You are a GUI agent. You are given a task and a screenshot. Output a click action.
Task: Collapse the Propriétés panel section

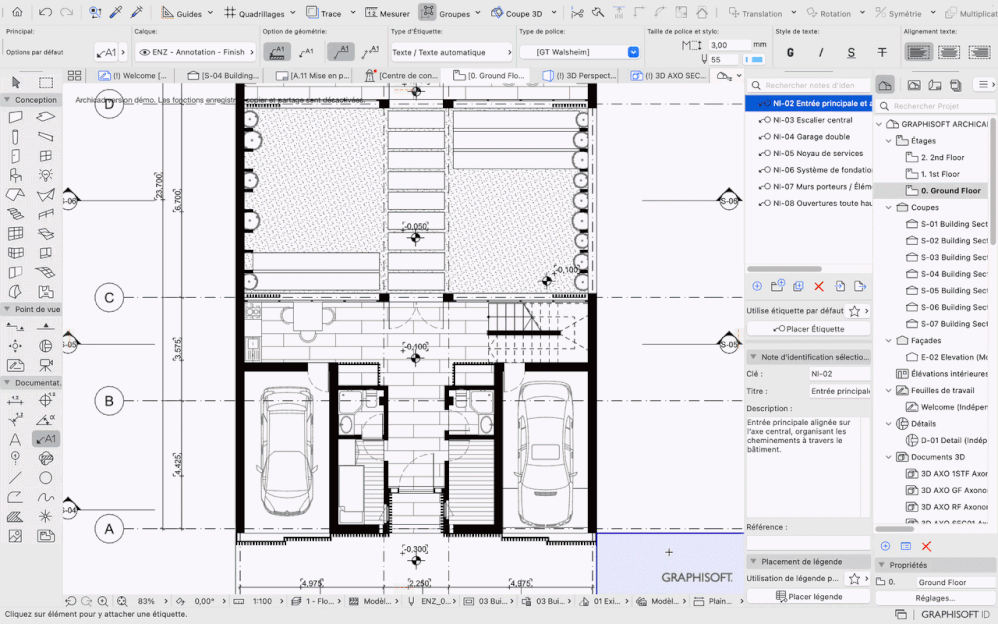point(882,565)
